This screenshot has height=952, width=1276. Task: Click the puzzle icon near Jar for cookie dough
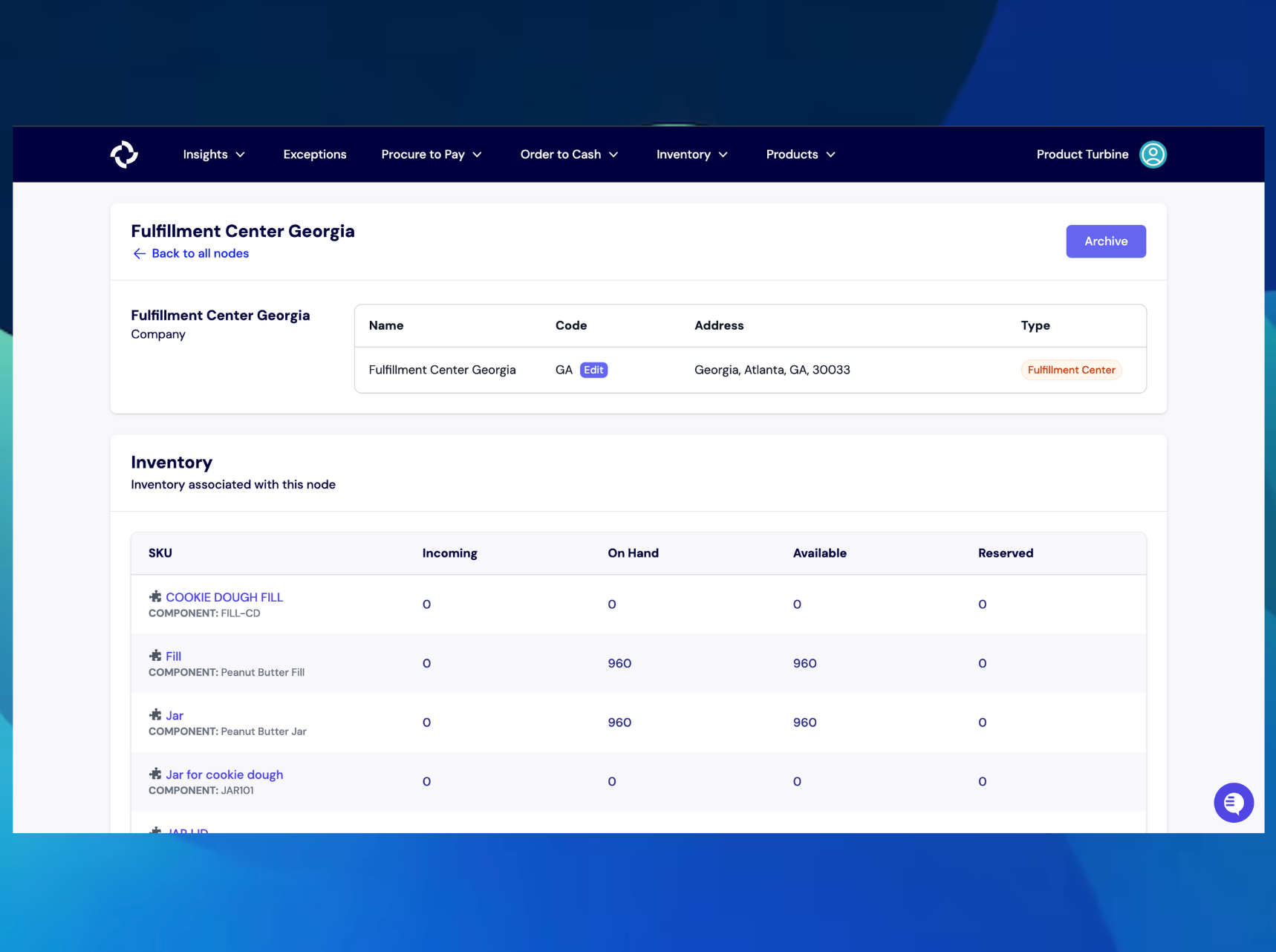tap(156, 774)
